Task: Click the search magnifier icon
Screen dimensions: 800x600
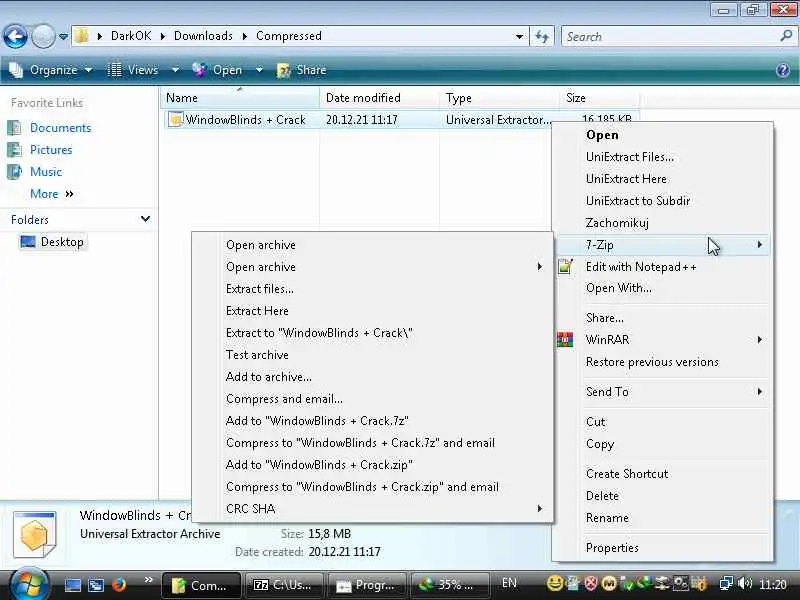Action: [x=786, y=36]
